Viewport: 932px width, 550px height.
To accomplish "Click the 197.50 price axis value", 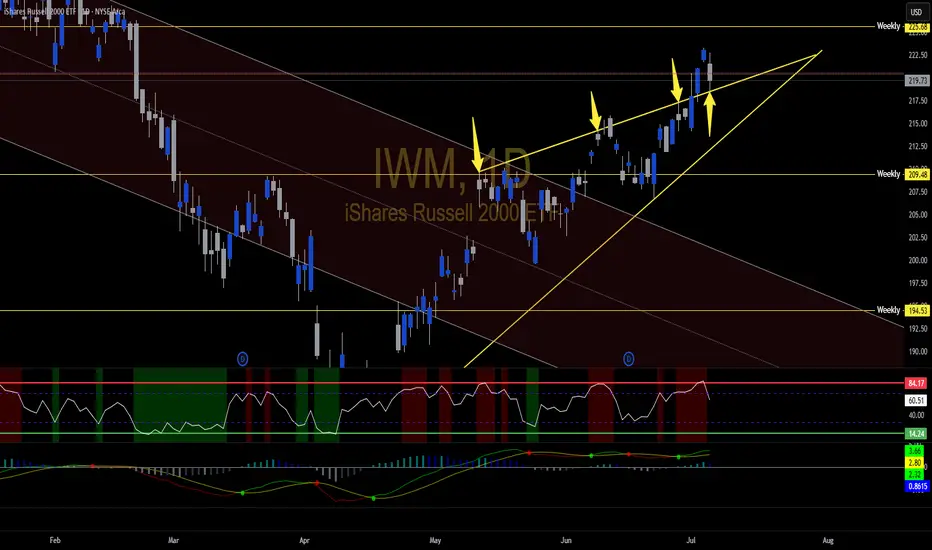I will coord(918,283).
